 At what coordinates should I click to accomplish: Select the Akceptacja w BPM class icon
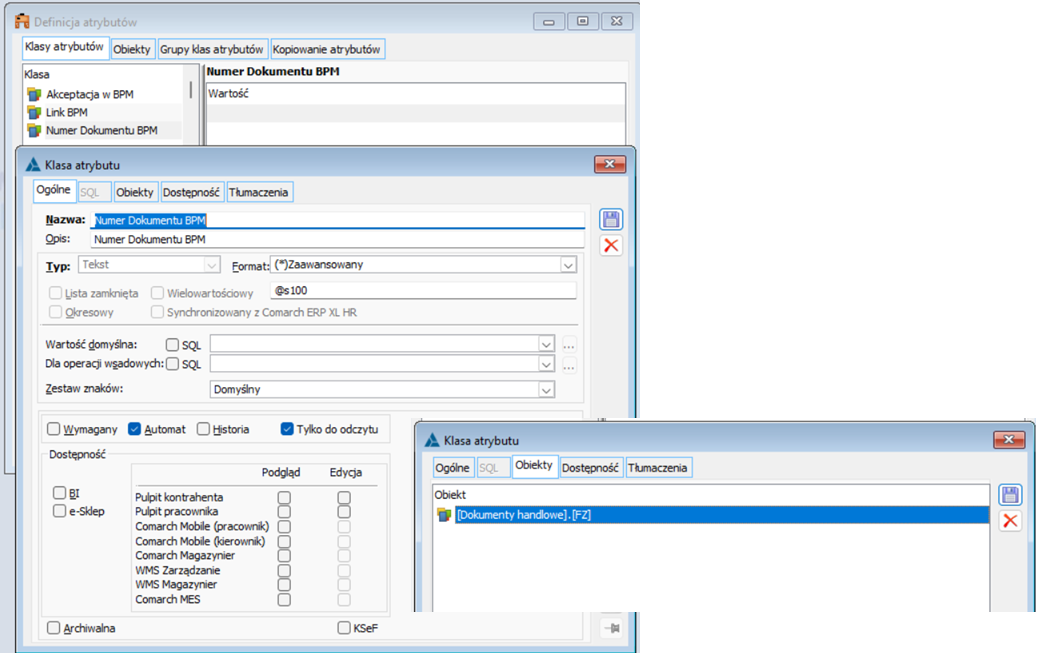point(34,94)
